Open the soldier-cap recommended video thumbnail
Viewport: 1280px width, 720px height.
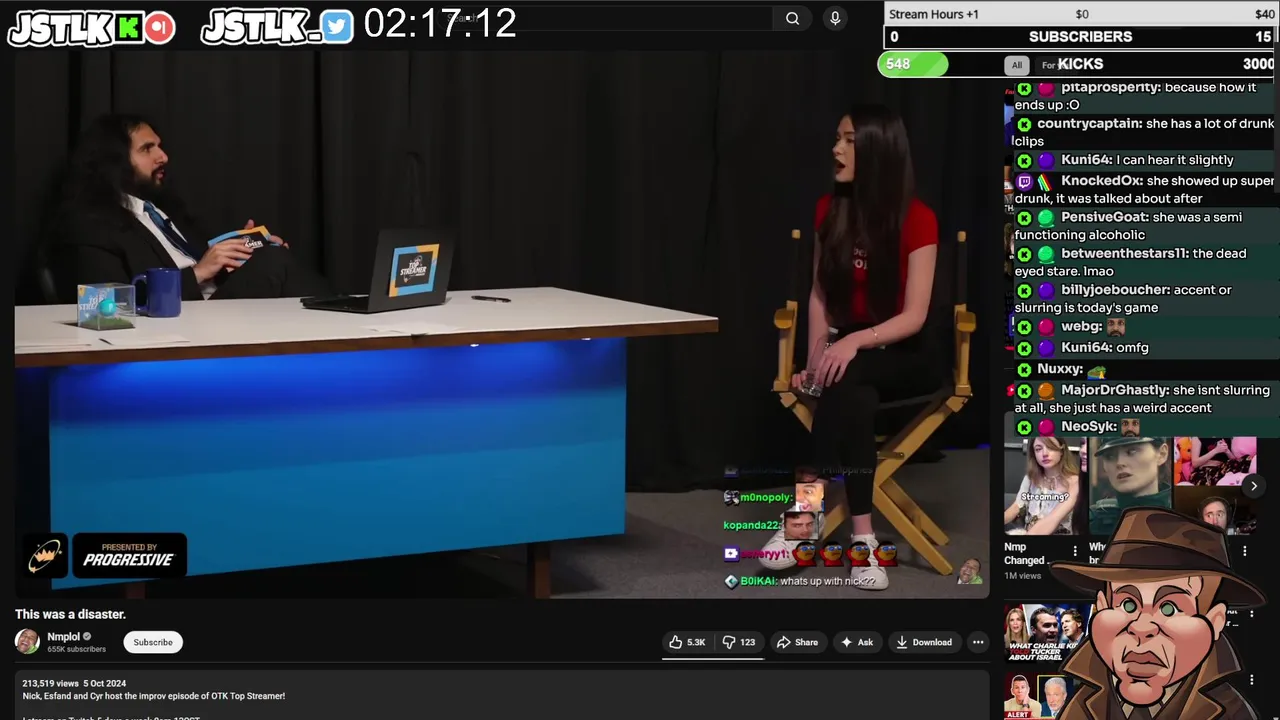1129,485
